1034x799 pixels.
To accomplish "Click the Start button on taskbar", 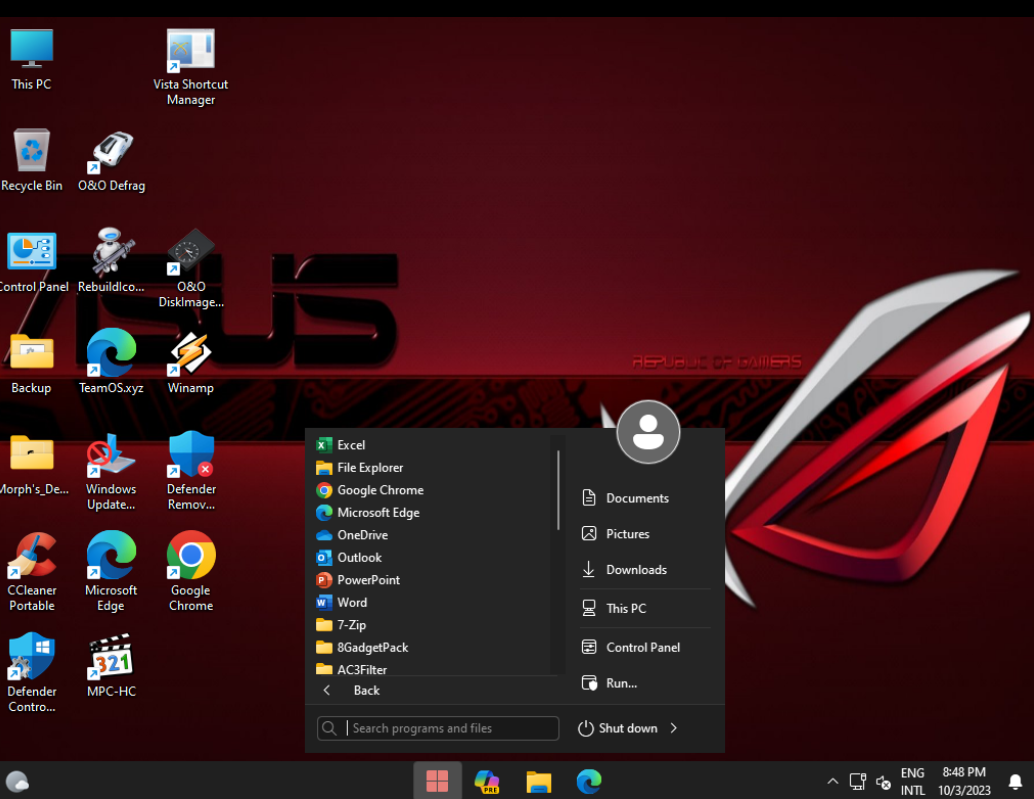I will coord(437,781).
